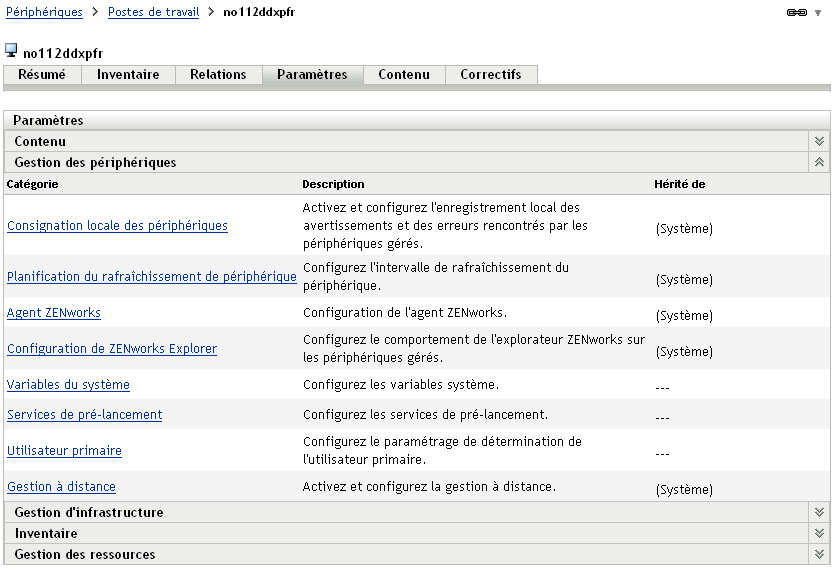Open Consignation locale des périphériques link

point(117,226)
